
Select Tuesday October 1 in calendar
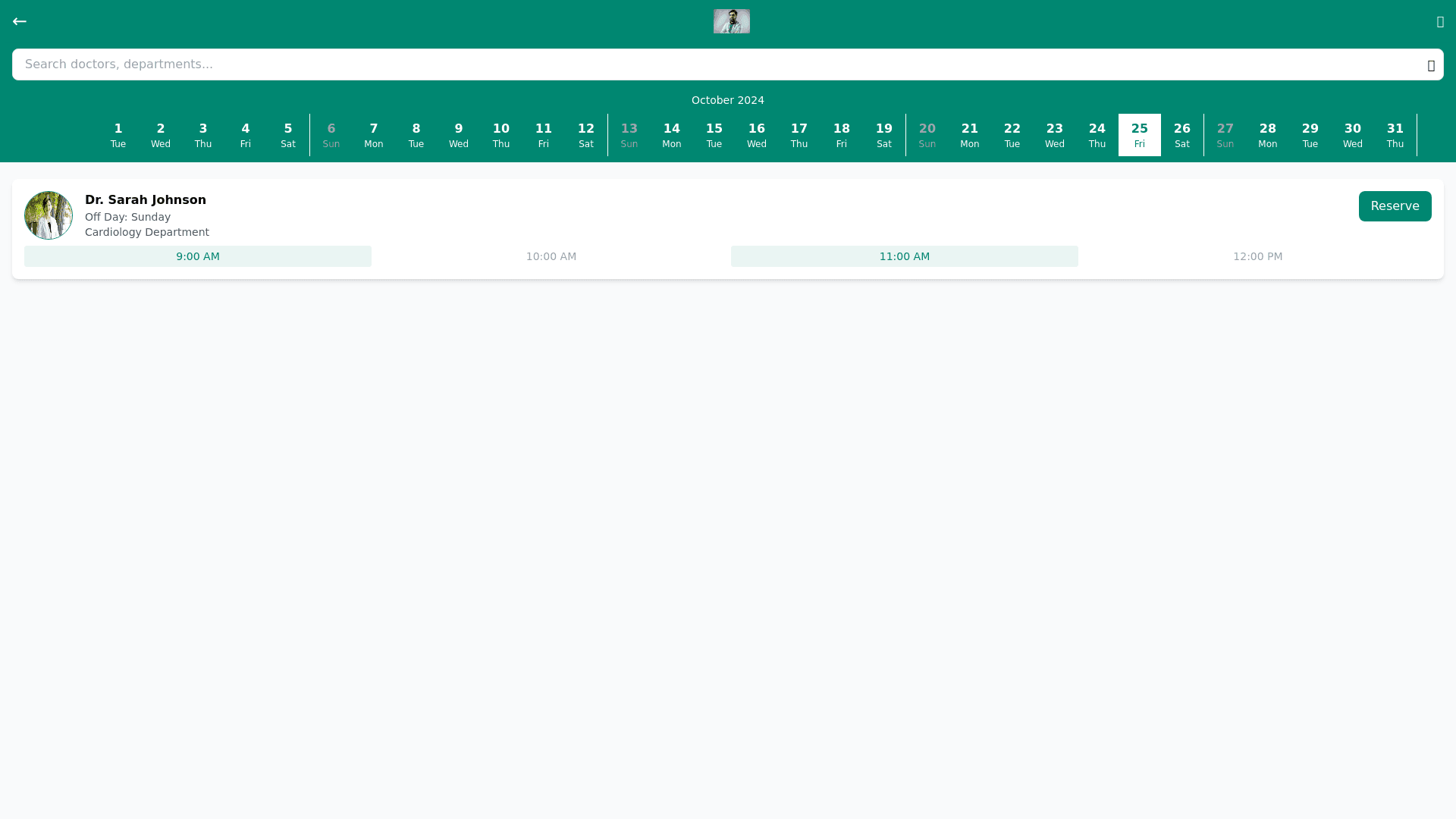point(118,135)
